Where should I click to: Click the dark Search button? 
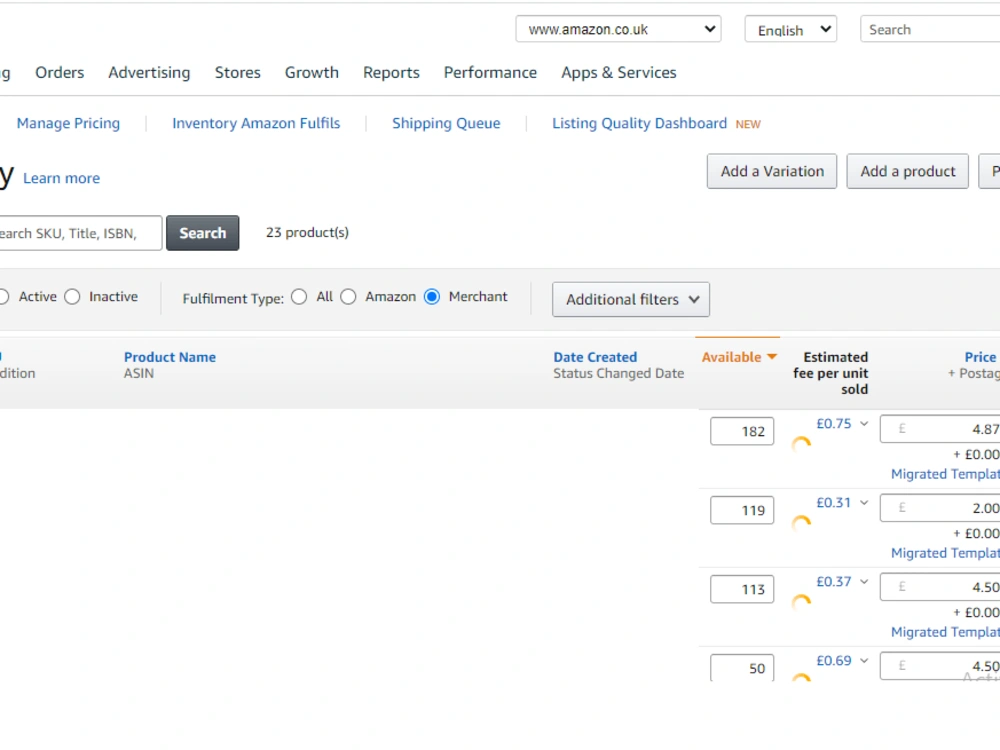coord(203,233)
